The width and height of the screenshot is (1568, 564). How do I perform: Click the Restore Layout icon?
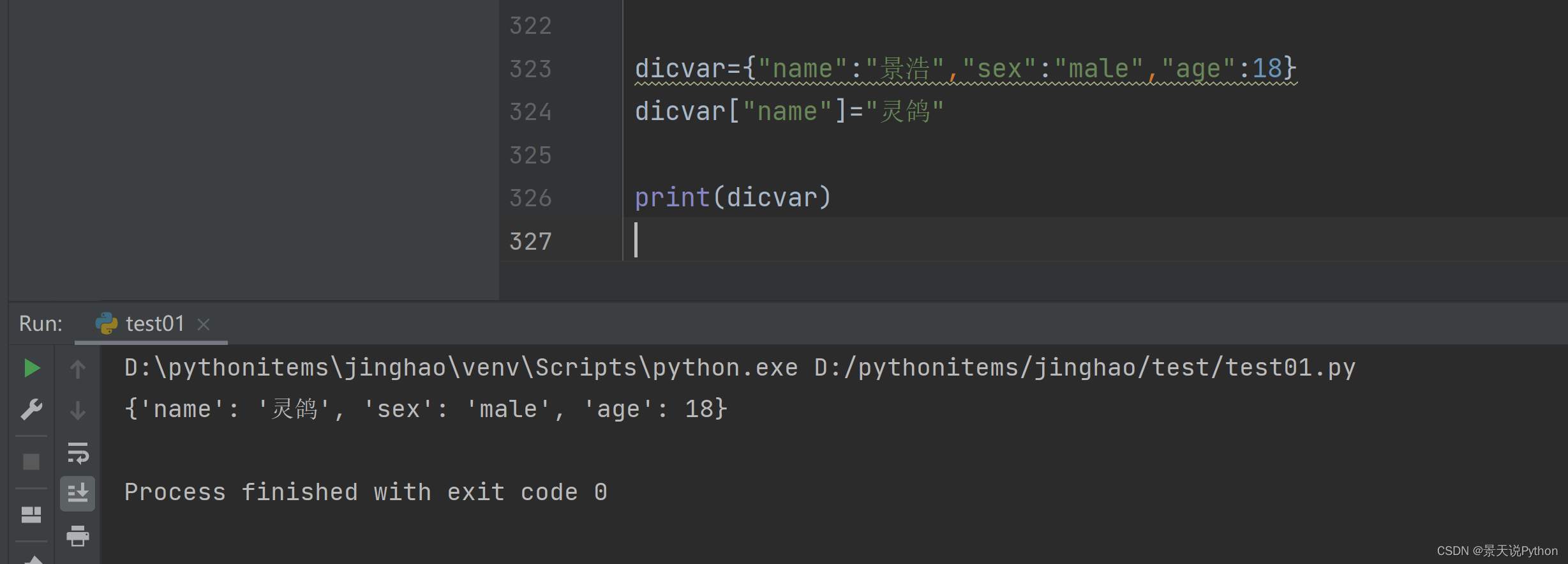31,514
